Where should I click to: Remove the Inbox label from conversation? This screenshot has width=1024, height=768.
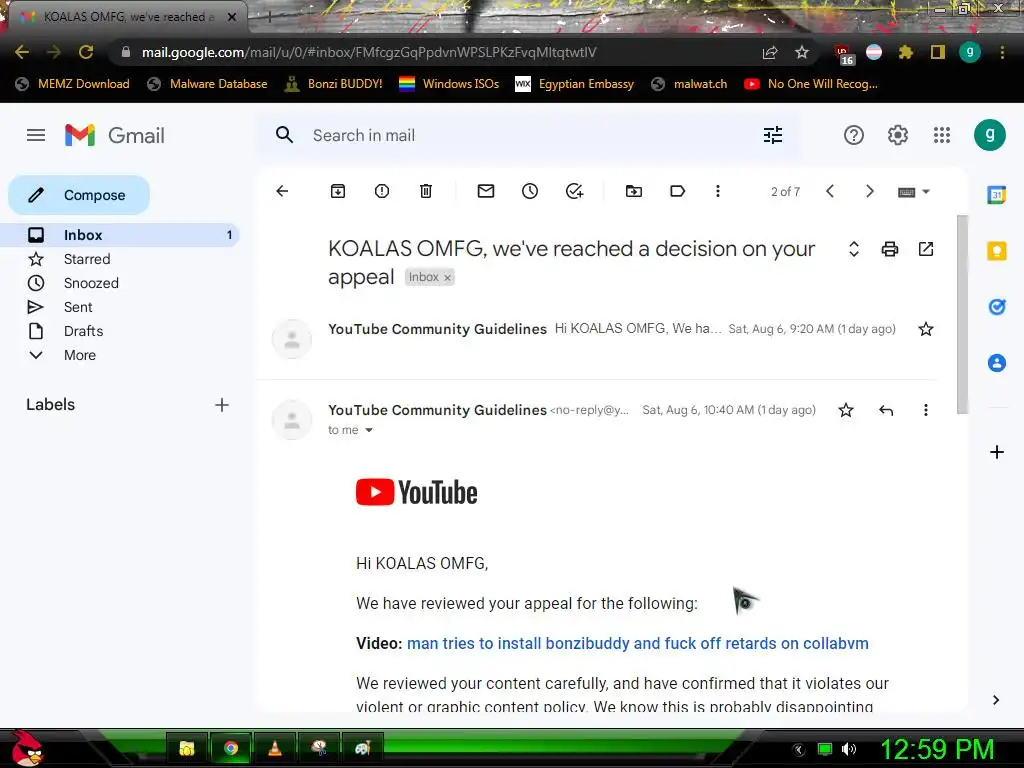[447, 278]
